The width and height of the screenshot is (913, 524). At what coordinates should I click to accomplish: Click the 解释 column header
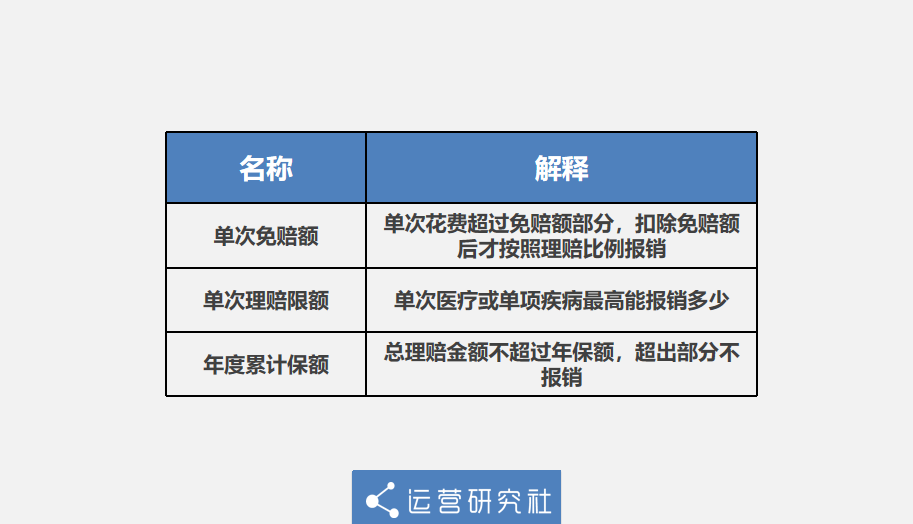click(x=561, y=168)
